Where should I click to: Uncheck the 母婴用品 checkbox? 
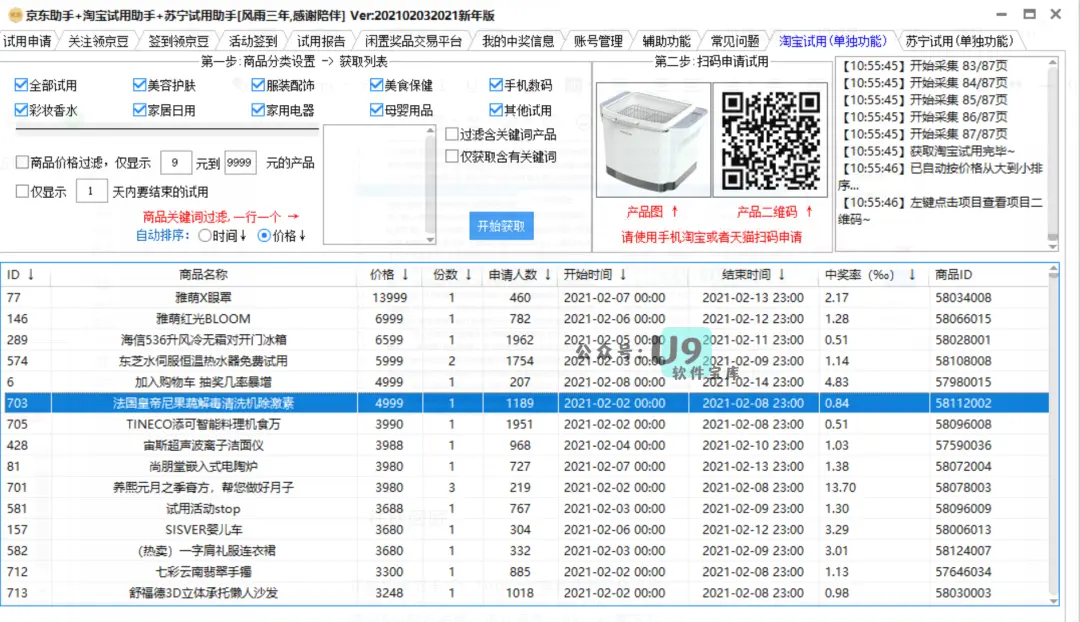(376, 110)
